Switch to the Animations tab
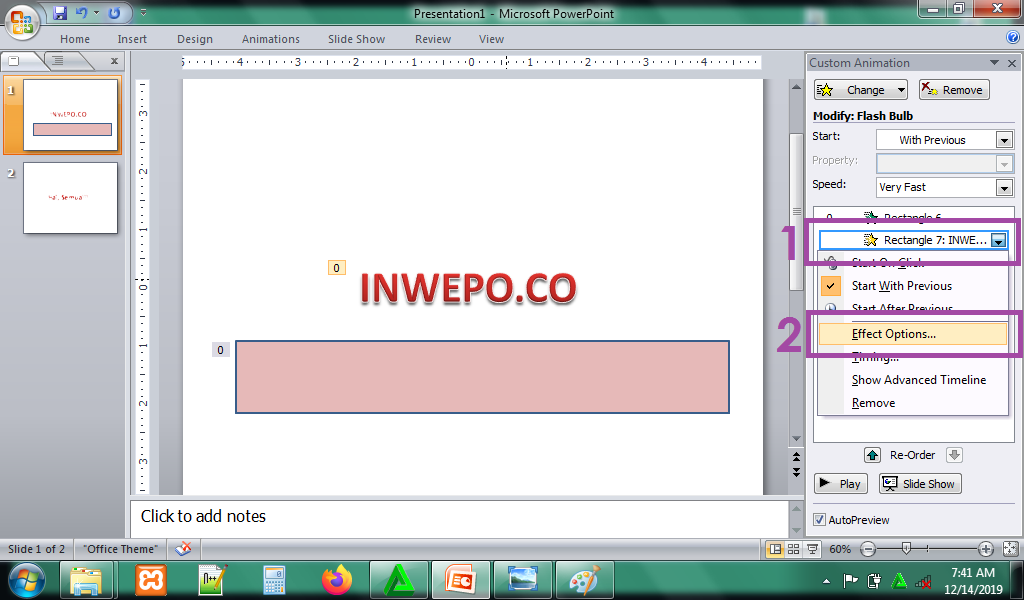This screenshot has height=600, width=1024. click(270, 39)
